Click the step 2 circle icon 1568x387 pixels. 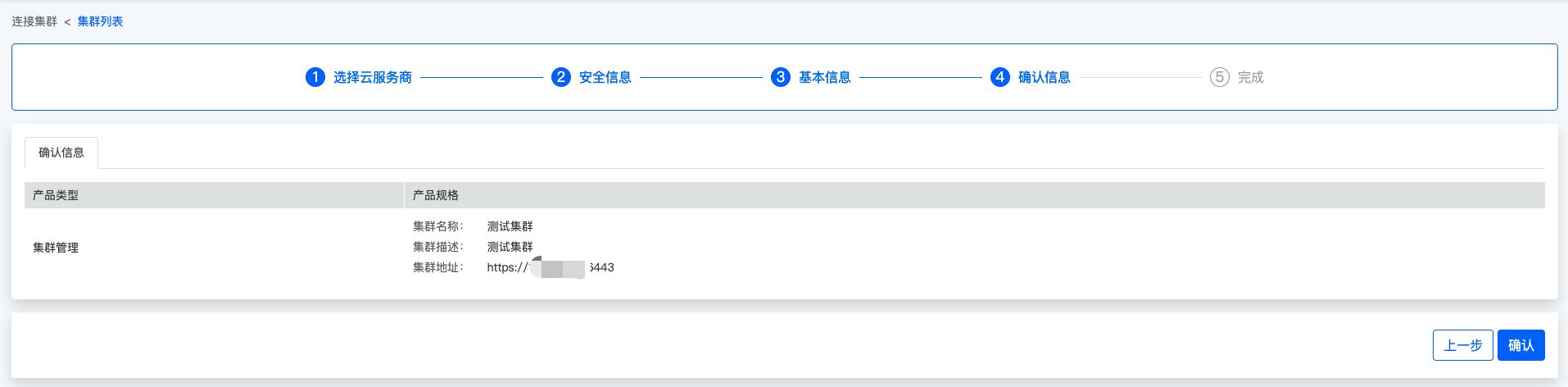point(561,77)
